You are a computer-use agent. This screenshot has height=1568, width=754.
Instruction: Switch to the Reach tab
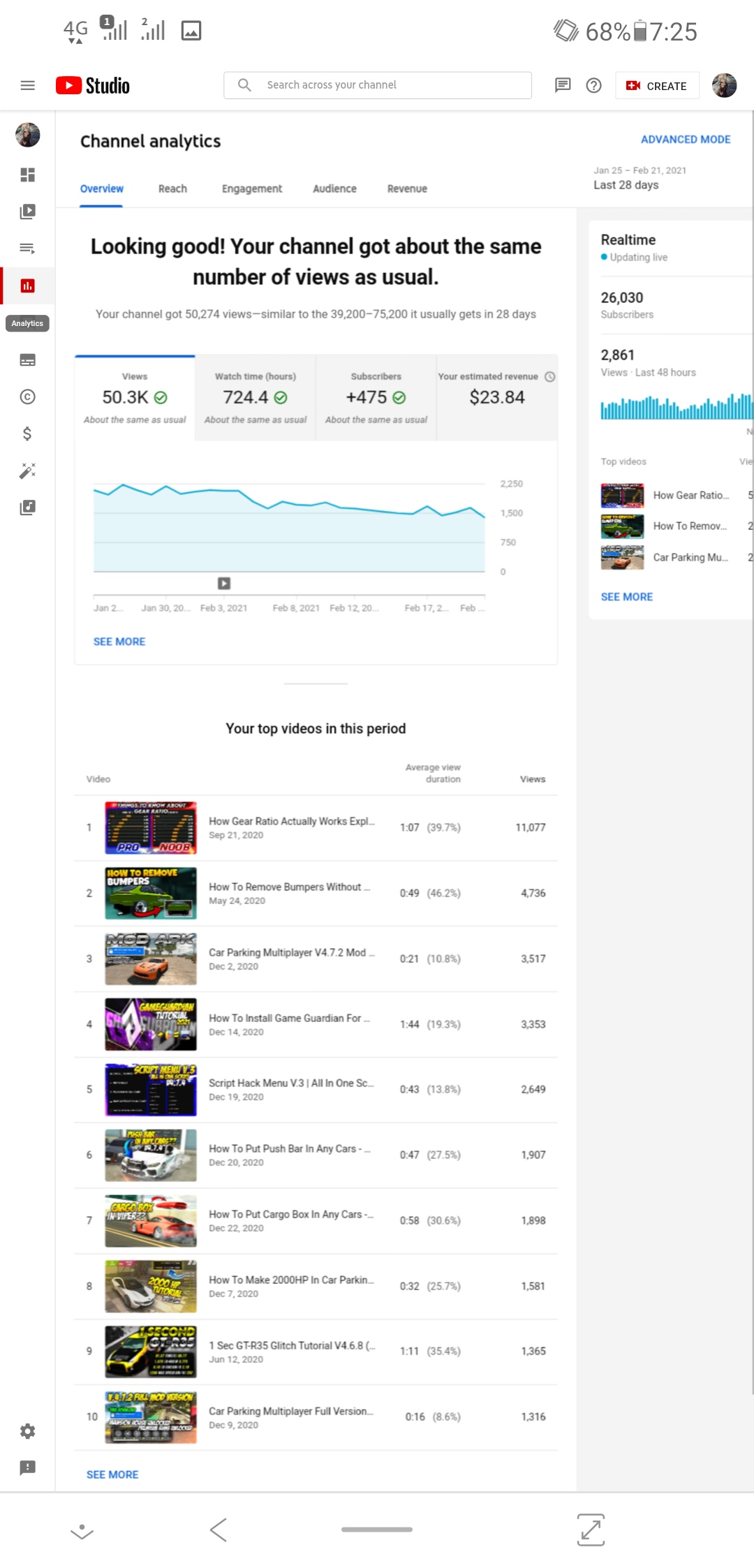(172, 188)
